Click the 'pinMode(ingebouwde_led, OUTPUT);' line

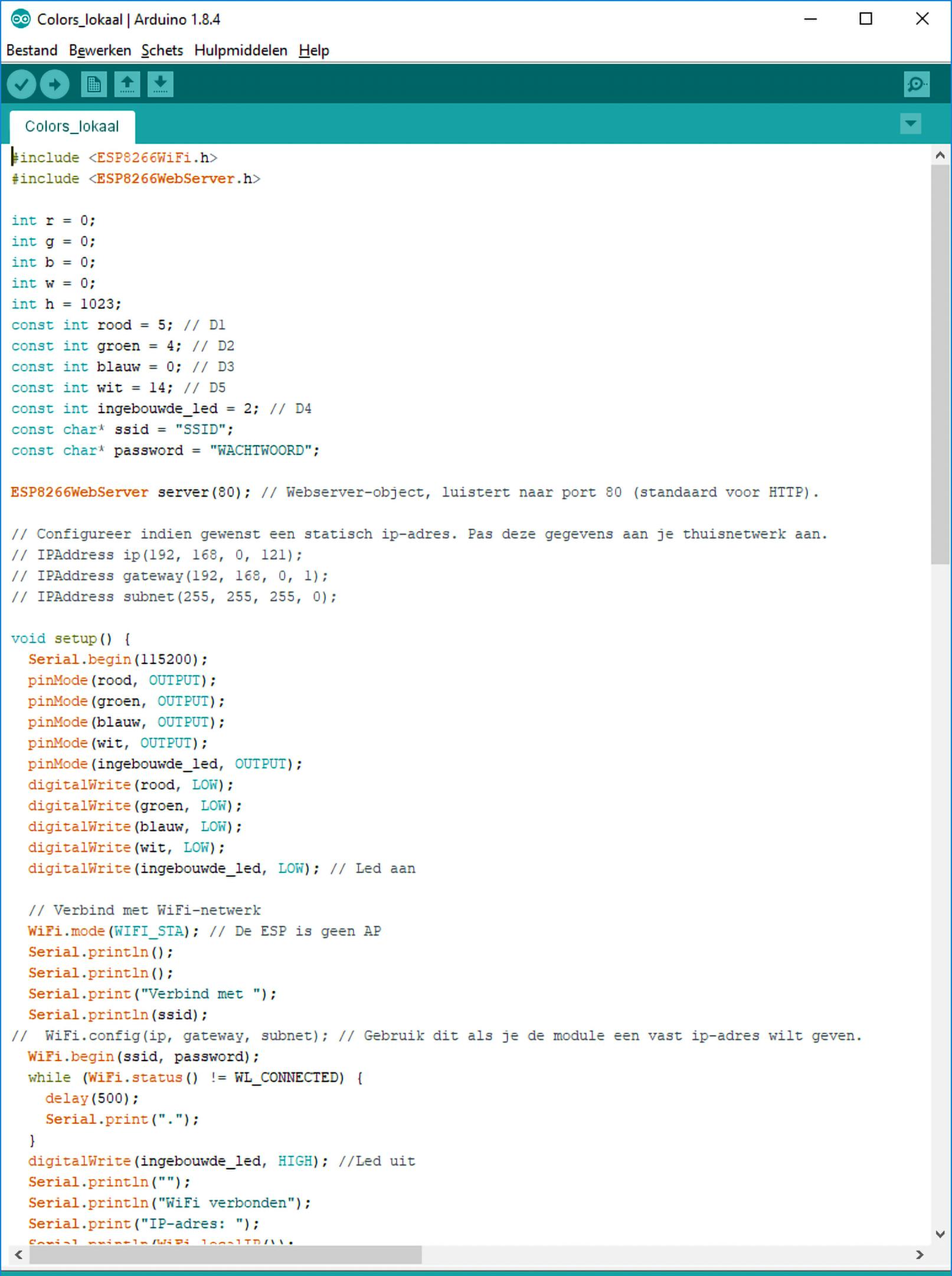[x=165, y=764]
